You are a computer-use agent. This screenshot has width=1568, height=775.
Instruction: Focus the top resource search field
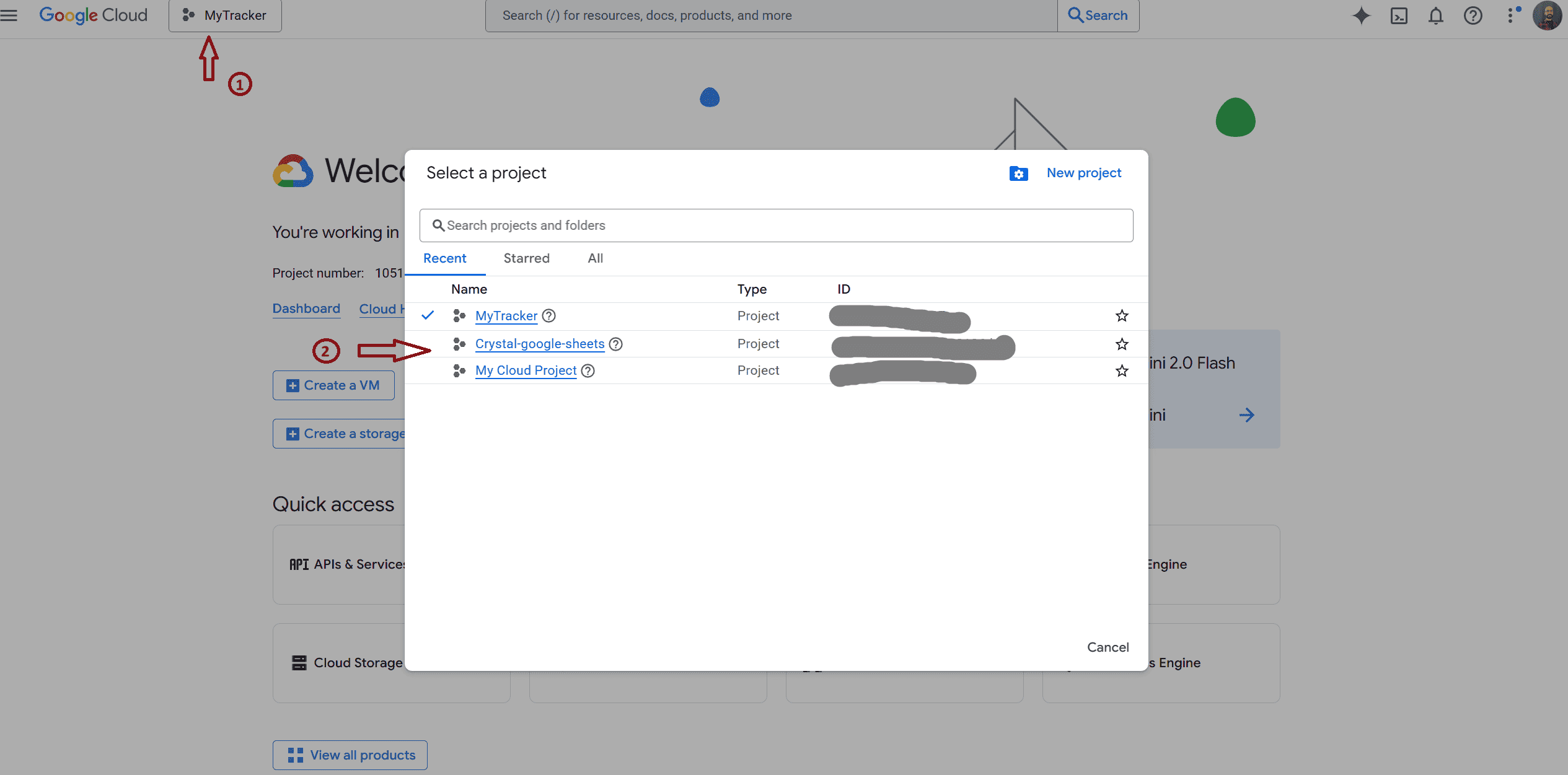(771, 15)
